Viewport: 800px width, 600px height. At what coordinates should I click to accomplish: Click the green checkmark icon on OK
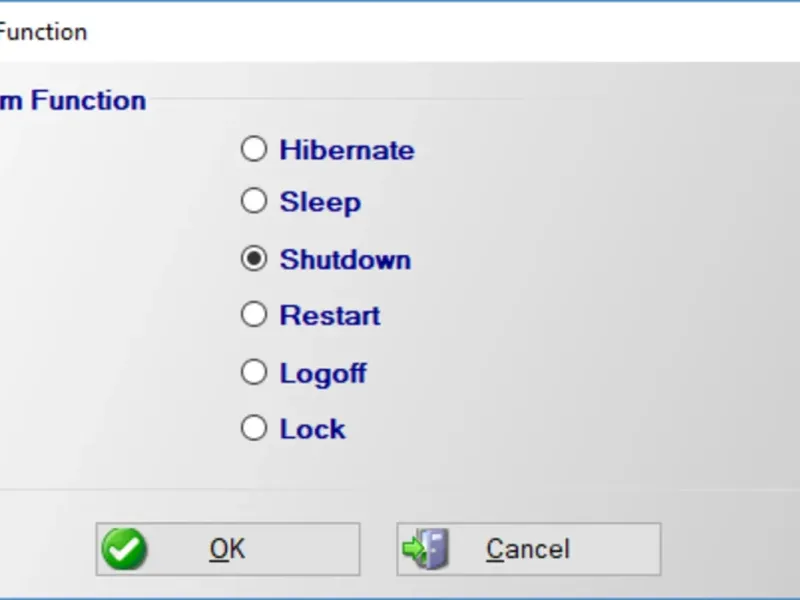click(124, 549)
